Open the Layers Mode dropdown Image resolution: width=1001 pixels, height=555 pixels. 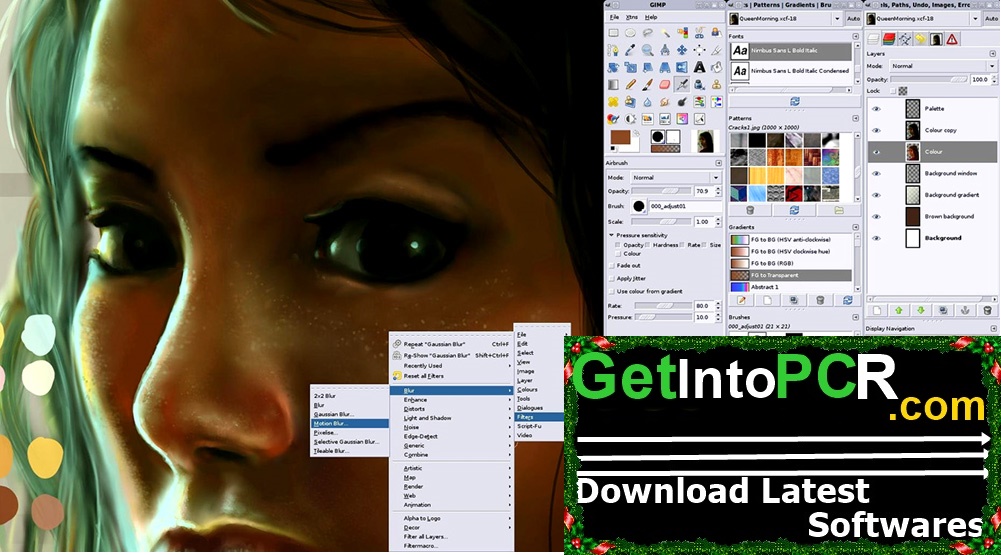(942, 66)
